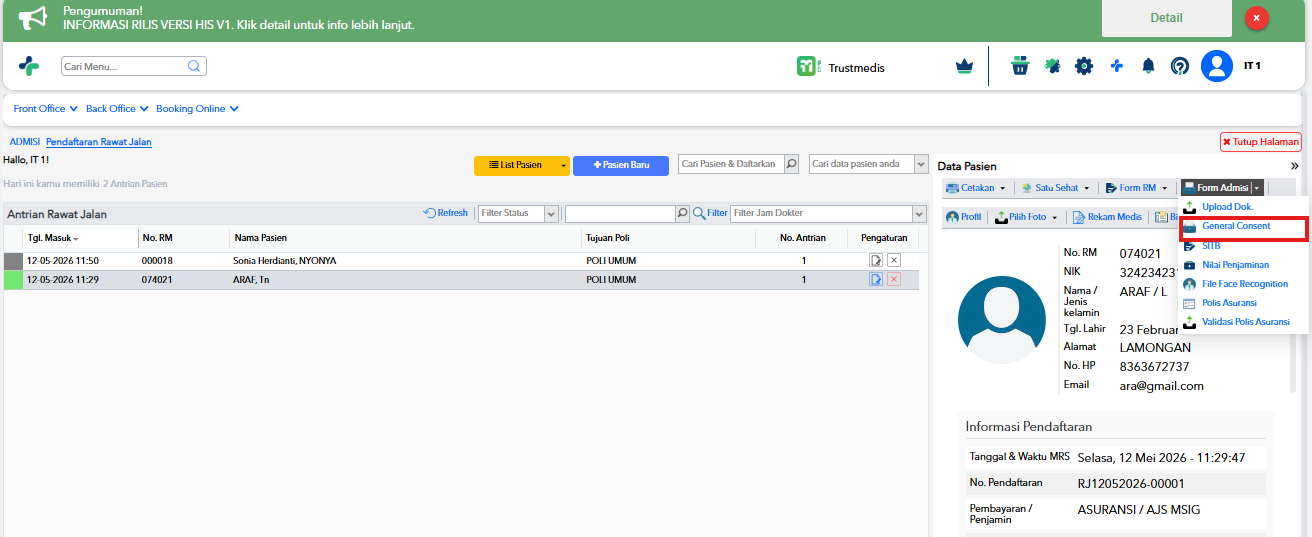Screen dimensions: 1312x537
Task: Click the Pasien Baru button
Action: (621, 165)
